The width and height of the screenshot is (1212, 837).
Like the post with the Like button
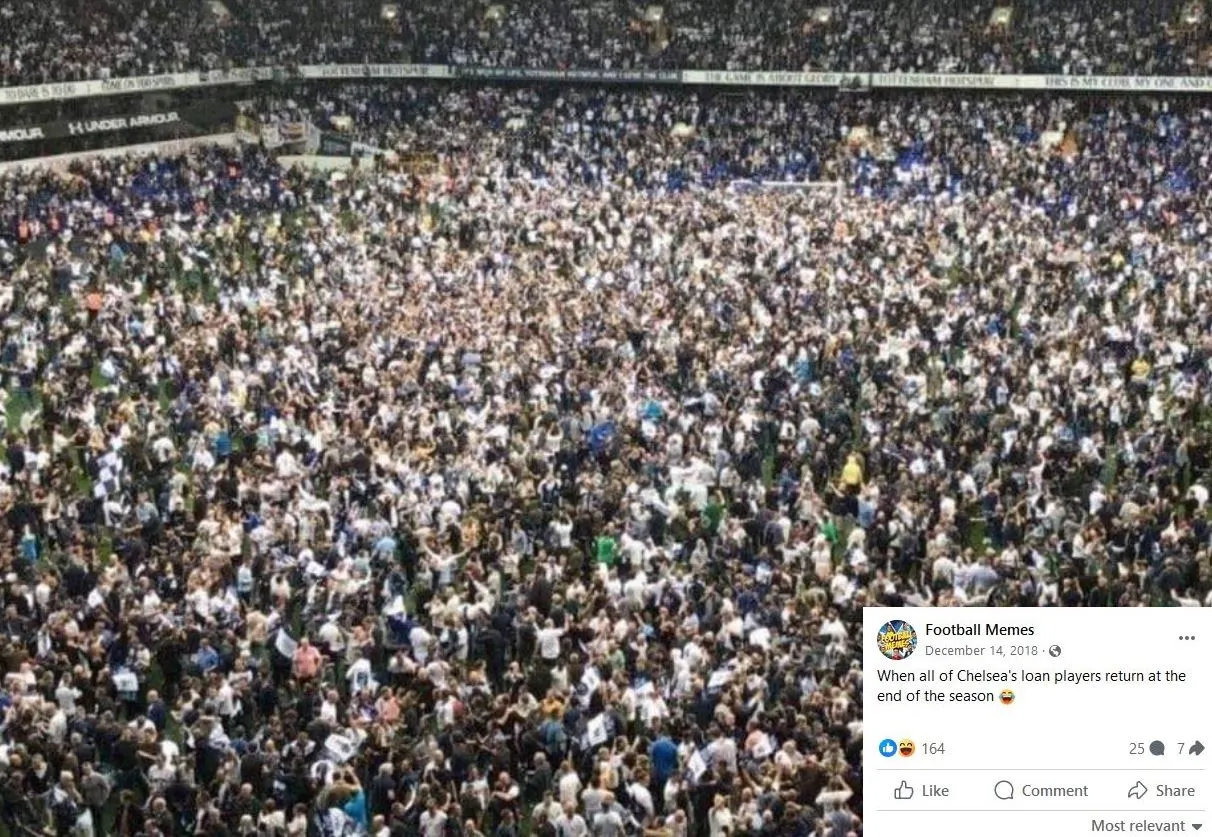(x=921, y=790)
